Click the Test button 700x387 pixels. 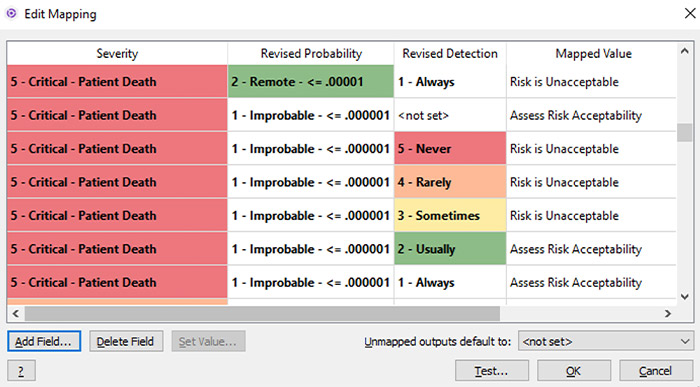(x=492, y=371)
